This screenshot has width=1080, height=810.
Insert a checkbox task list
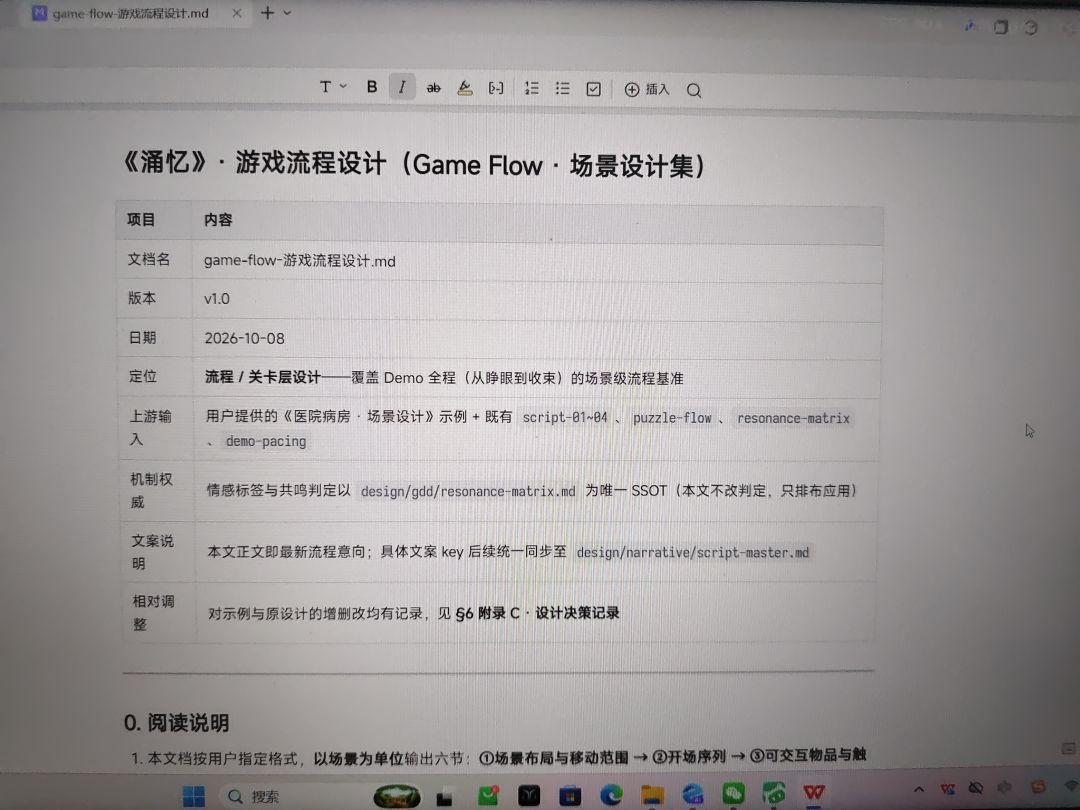pyautogui.click(x=593, y=89)
